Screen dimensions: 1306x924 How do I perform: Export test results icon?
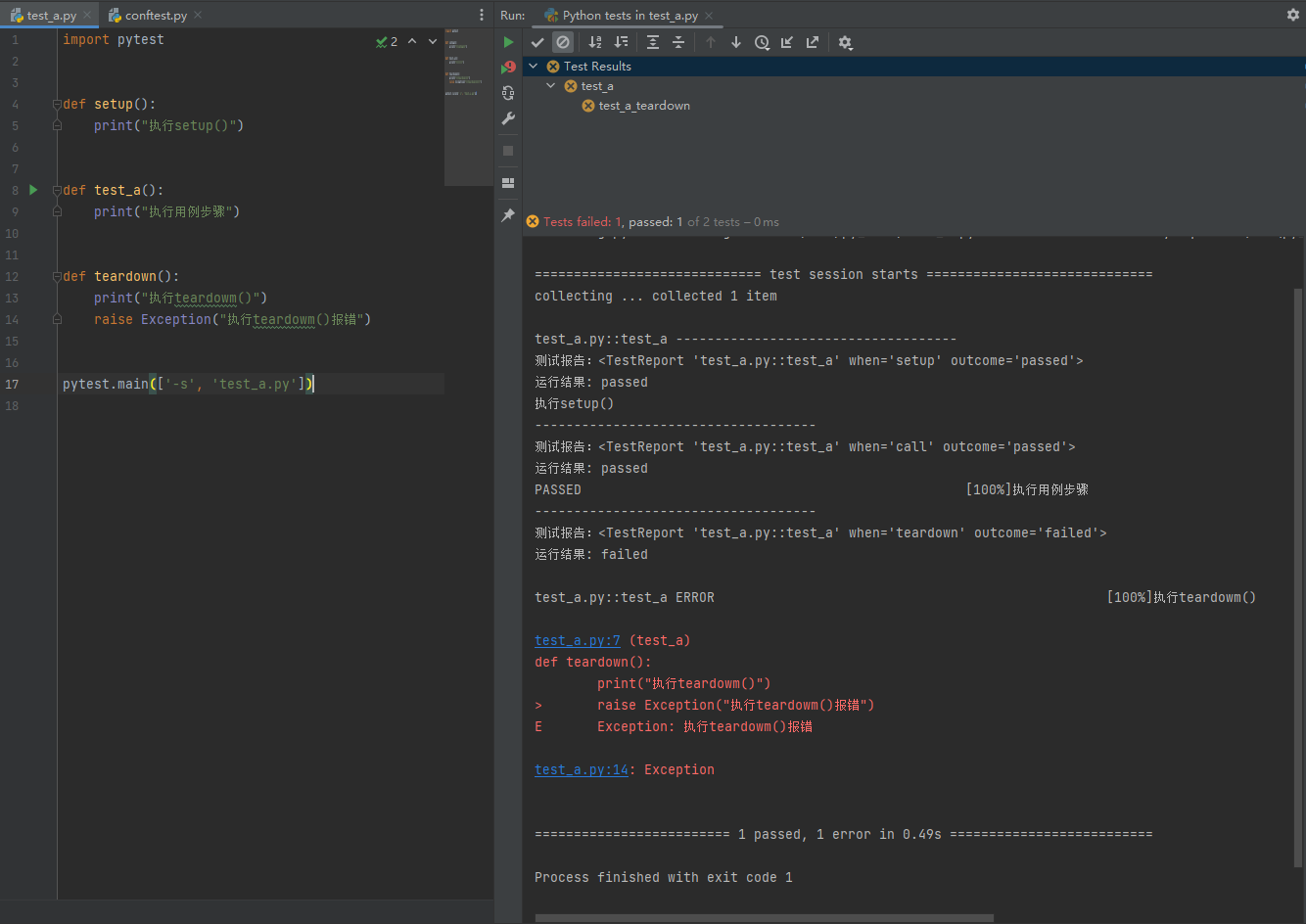813,42
